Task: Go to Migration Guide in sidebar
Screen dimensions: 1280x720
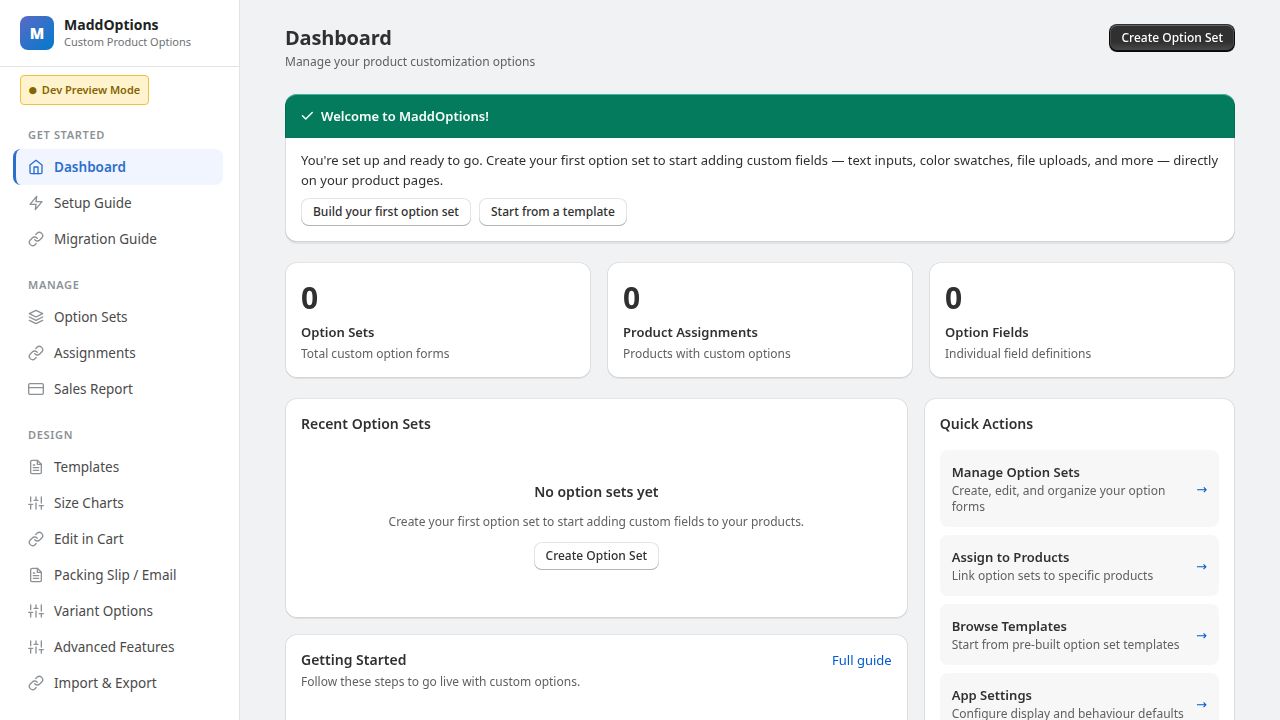Action: click(119, 239)
